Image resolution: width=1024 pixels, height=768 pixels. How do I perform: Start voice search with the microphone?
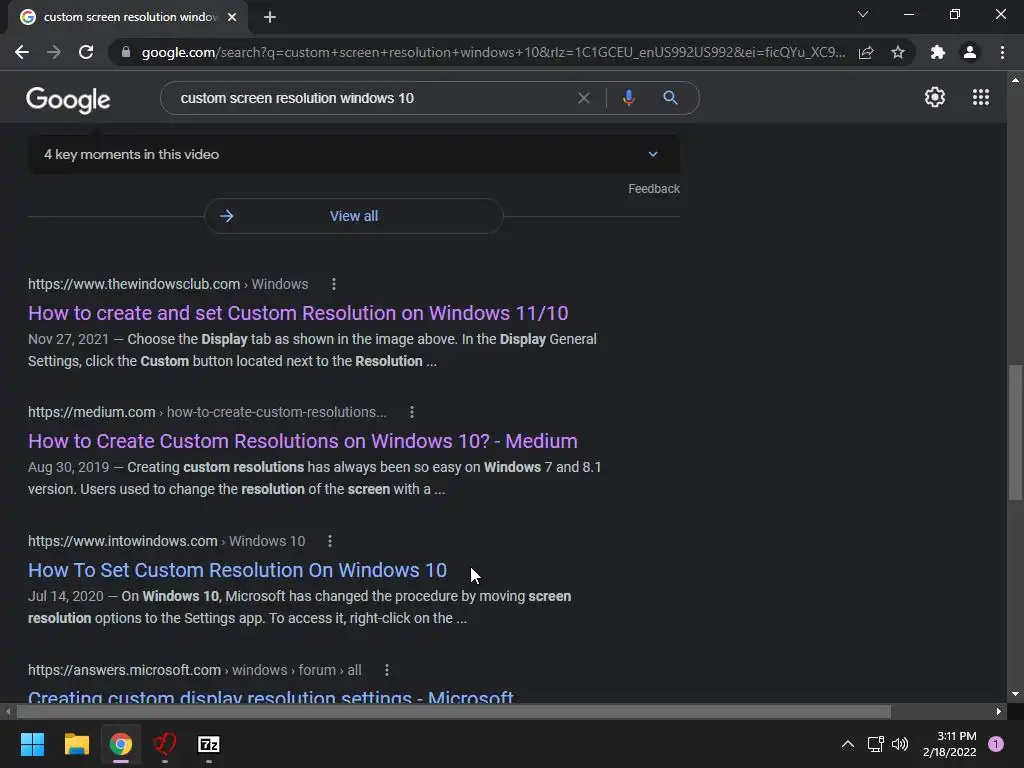628,98
